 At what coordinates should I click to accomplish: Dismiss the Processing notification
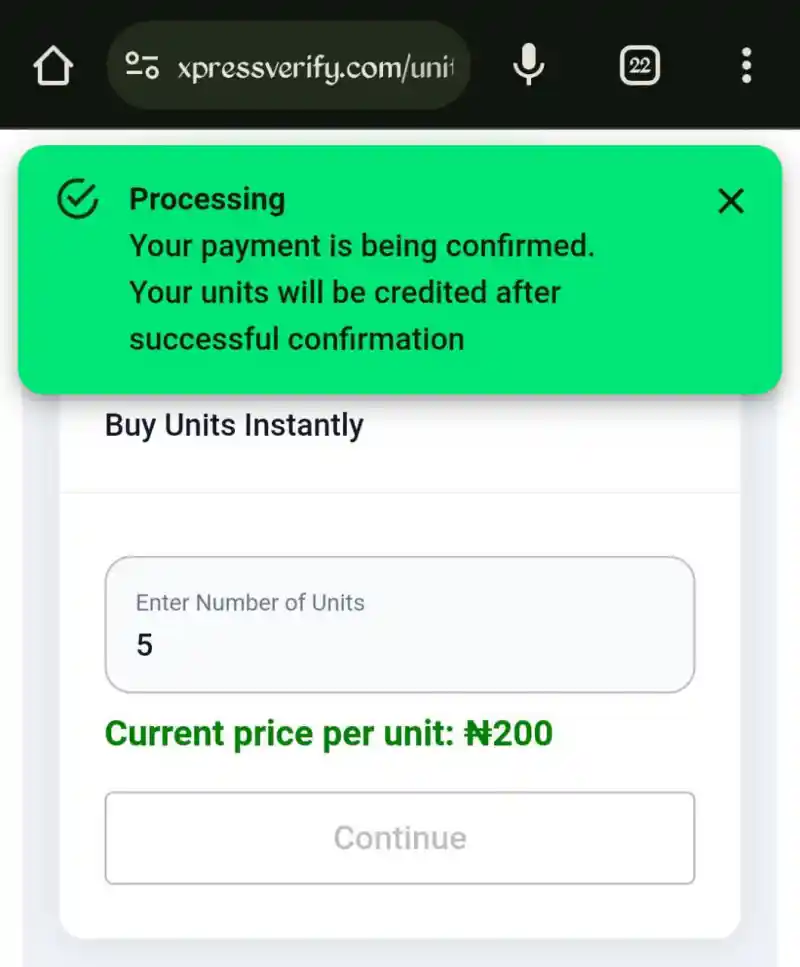coord(731,201)
